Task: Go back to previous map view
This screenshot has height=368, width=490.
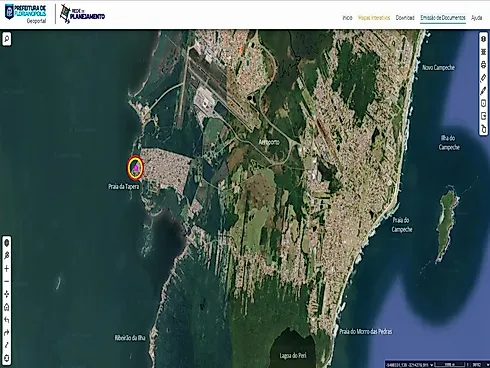Action: point(6,320)
